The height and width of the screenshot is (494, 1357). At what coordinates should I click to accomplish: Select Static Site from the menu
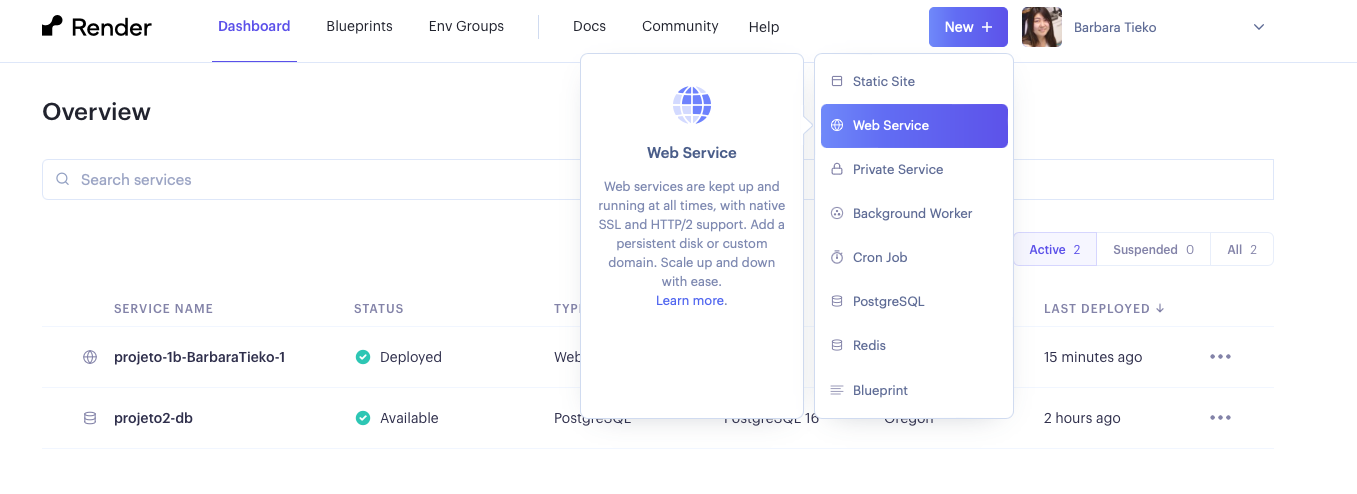[x=914, y=81]
